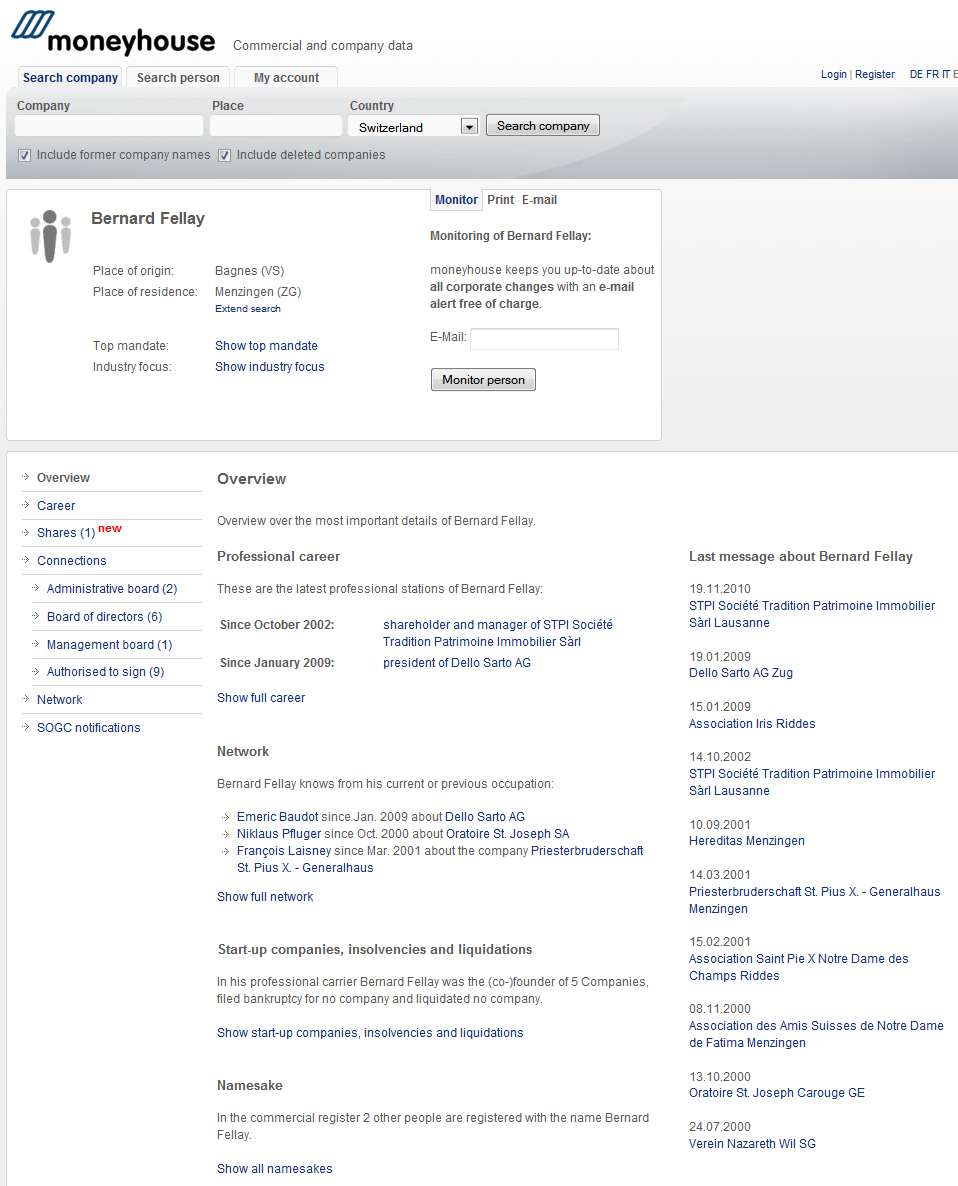Click the arrow icon next to Network in sidebar
958x1186 pixels.
26,700
